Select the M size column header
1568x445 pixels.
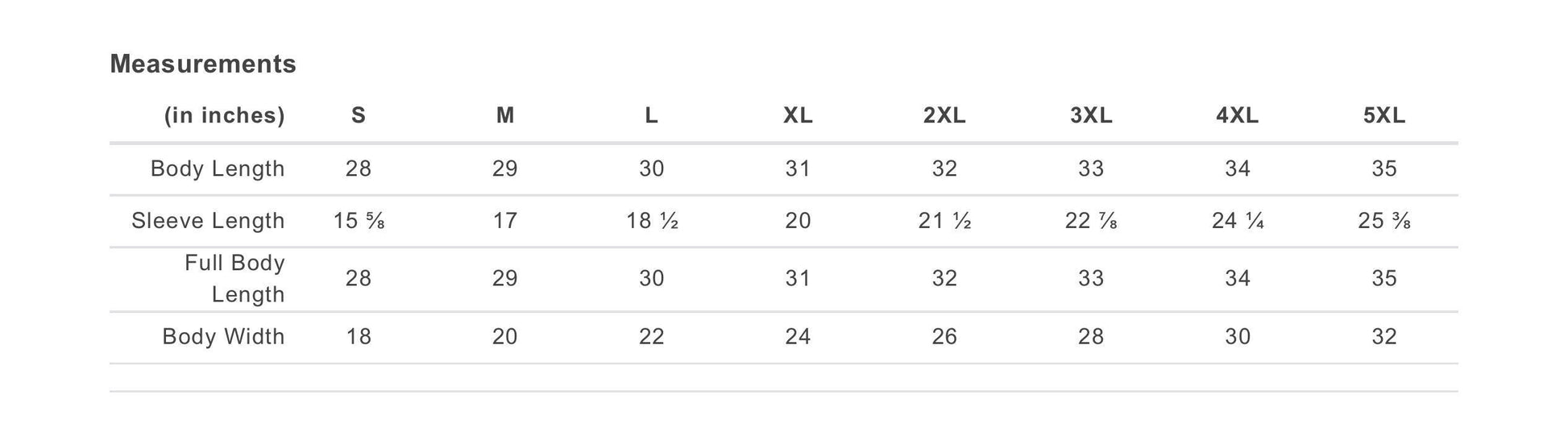tap(505, 116)
